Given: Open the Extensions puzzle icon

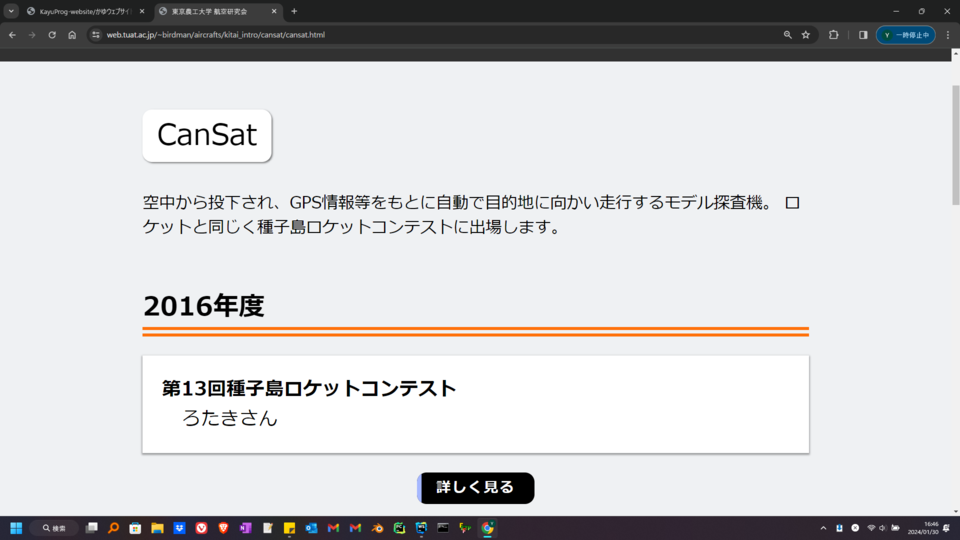Looking at the screenshot, I should tap(834, 35).
